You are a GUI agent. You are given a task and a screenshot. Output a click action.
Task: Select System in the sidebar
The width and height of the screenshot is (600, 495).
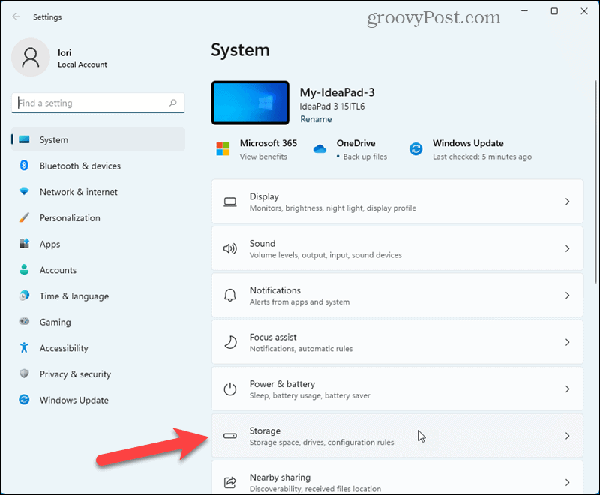98,140
